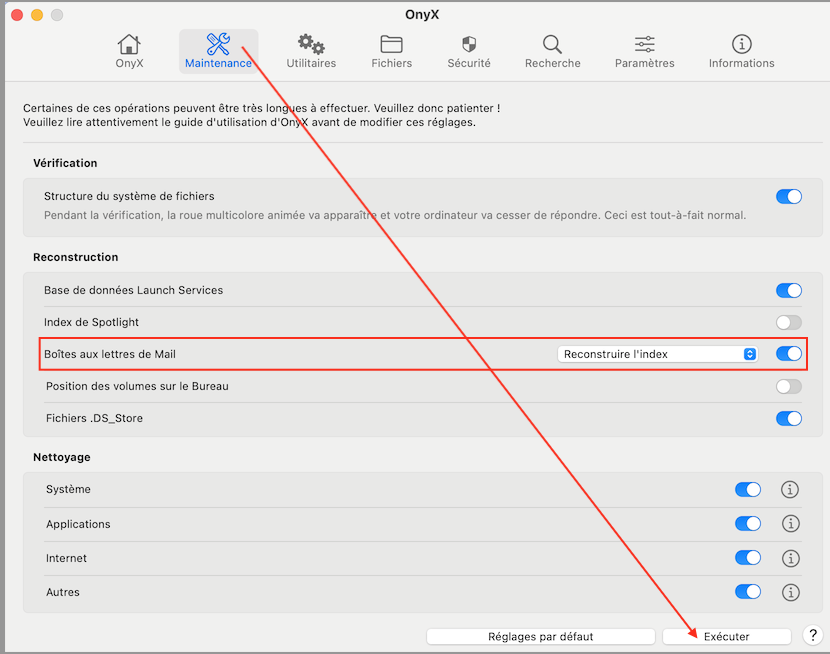The height and width of the screenshot is (654, 830).
Task: Toggle Internet cleaning switch
Action: 748,558
